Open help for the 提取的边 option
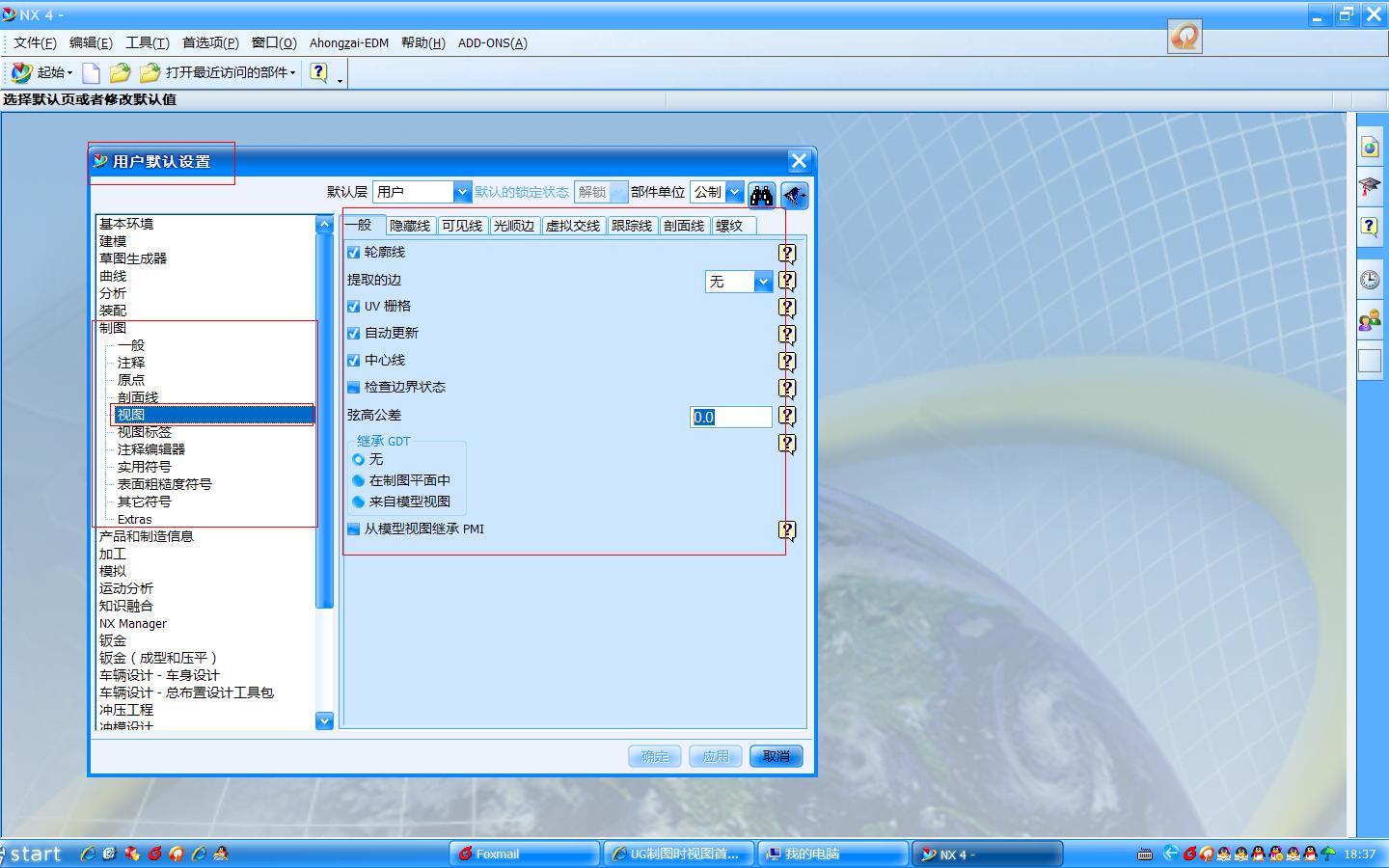1389x868 pixels. [788, 281]
